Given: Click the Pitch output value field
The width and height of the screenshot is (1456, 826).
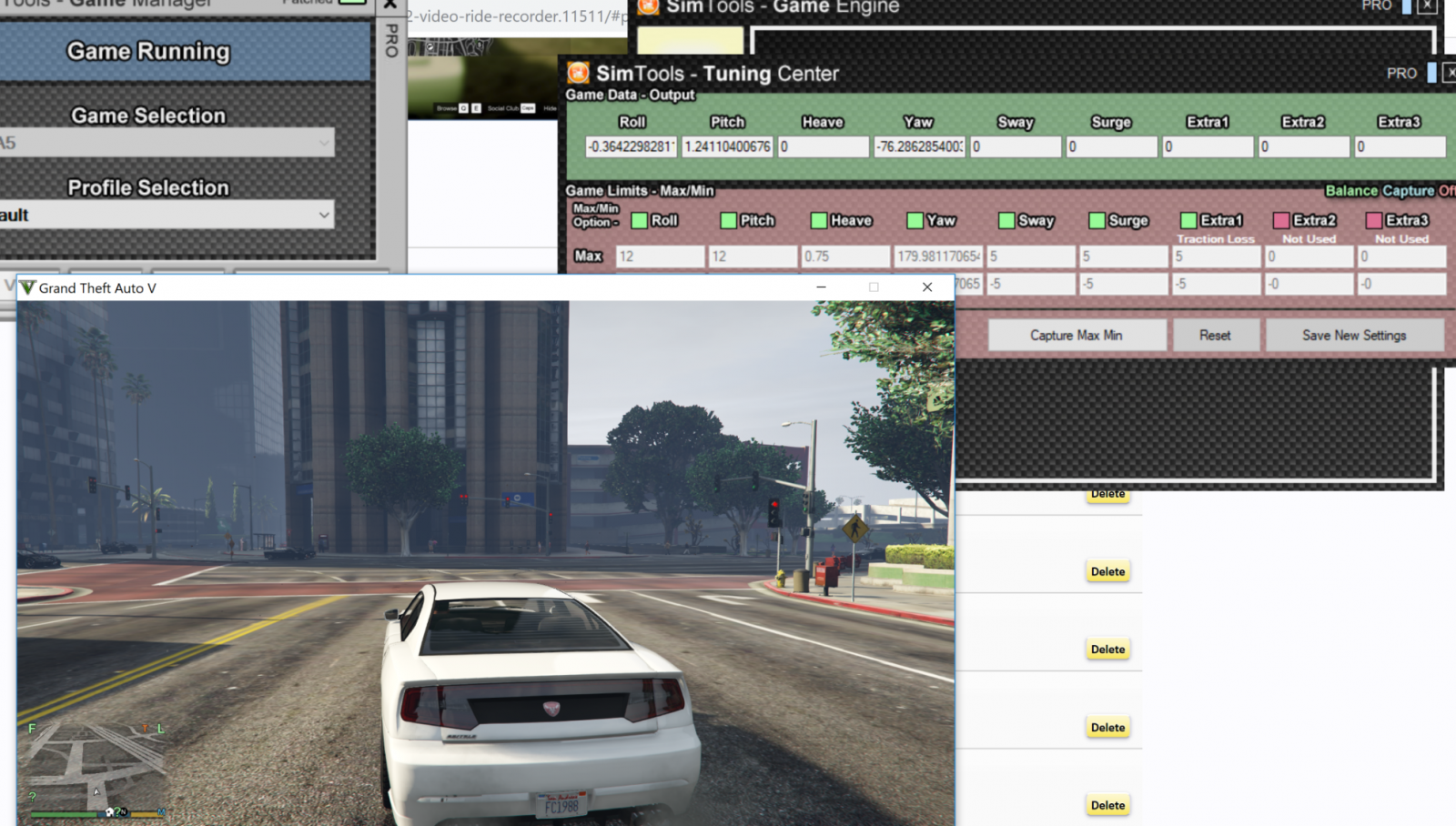Looking at the screenshot, I should (727, 146).
